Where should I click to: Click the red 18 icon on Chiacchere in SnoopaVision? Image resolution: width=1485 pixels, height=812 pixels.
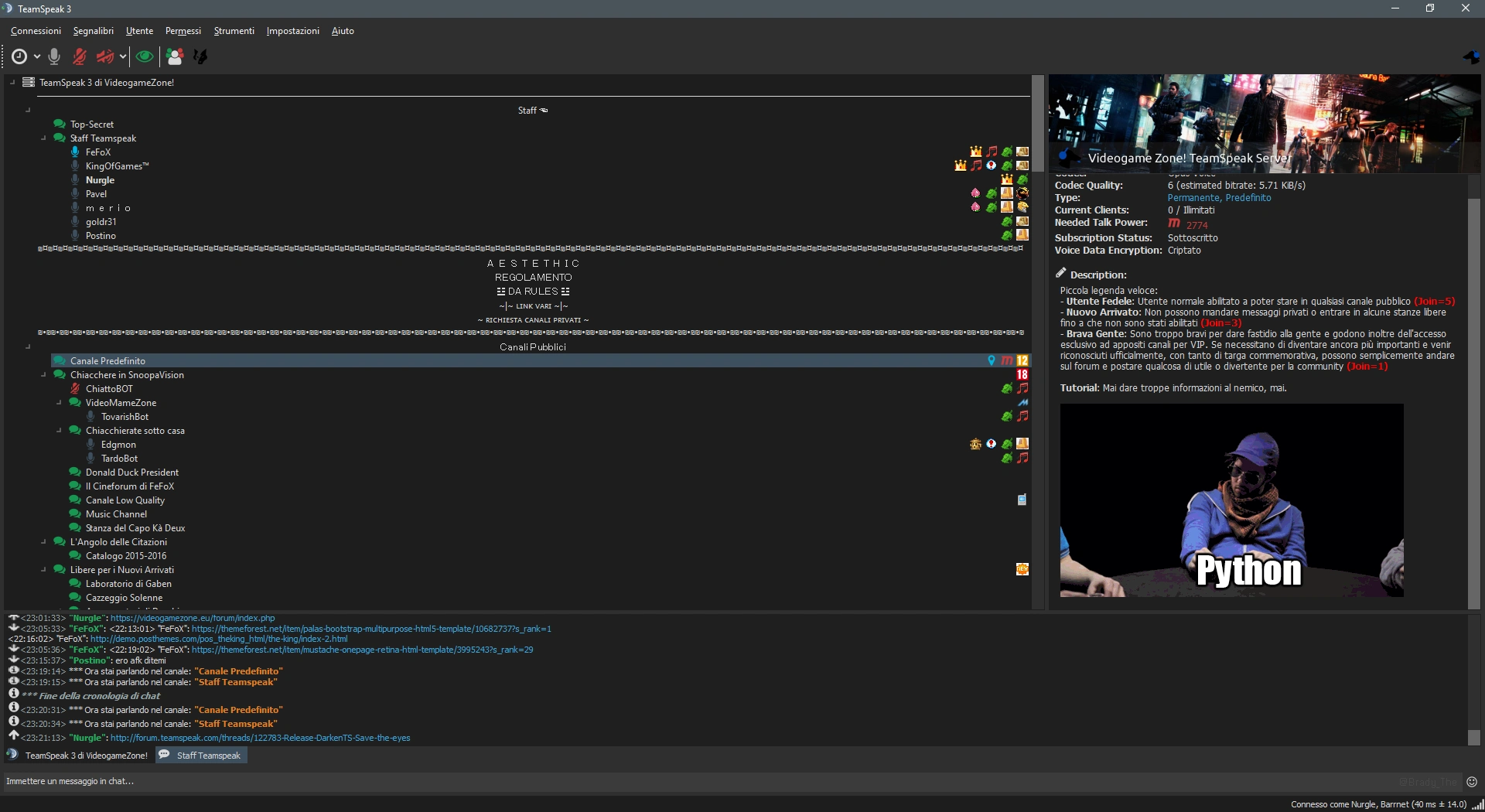(x=1022, y=374)
